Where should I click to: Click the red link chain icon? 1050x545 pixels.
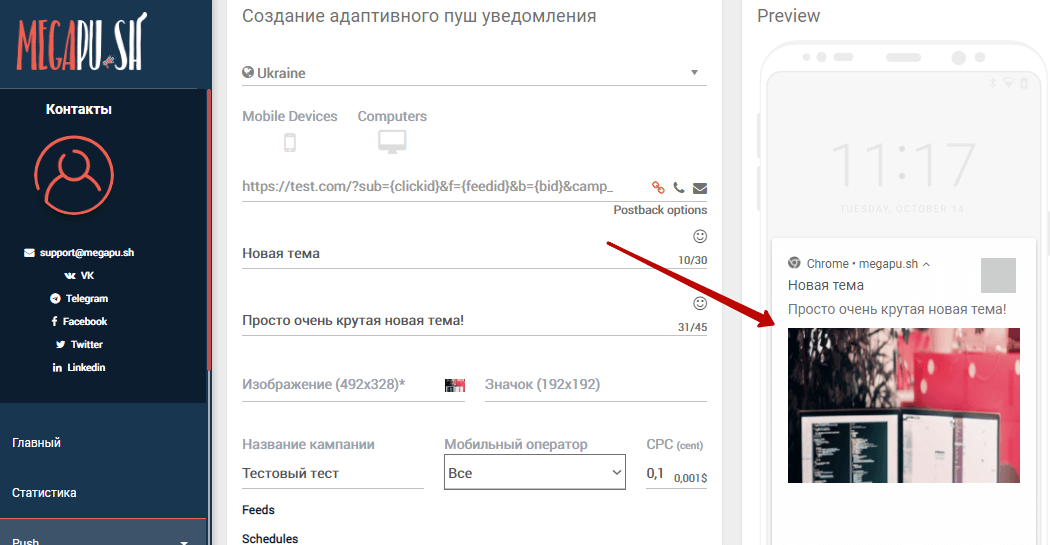tap(658, 187)
